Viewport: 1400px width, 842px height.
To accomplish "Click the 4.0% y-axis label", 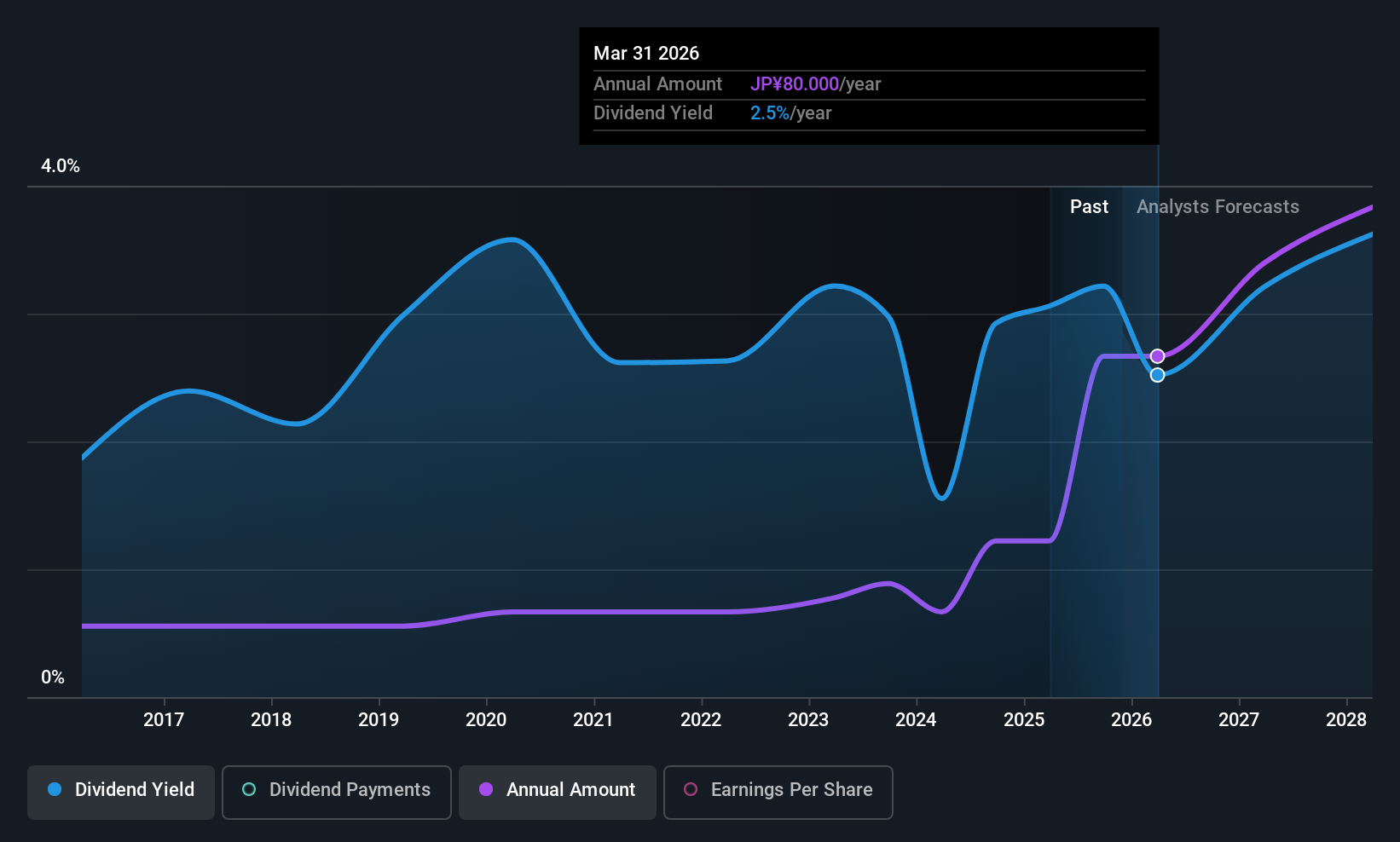I will point(61,166).
